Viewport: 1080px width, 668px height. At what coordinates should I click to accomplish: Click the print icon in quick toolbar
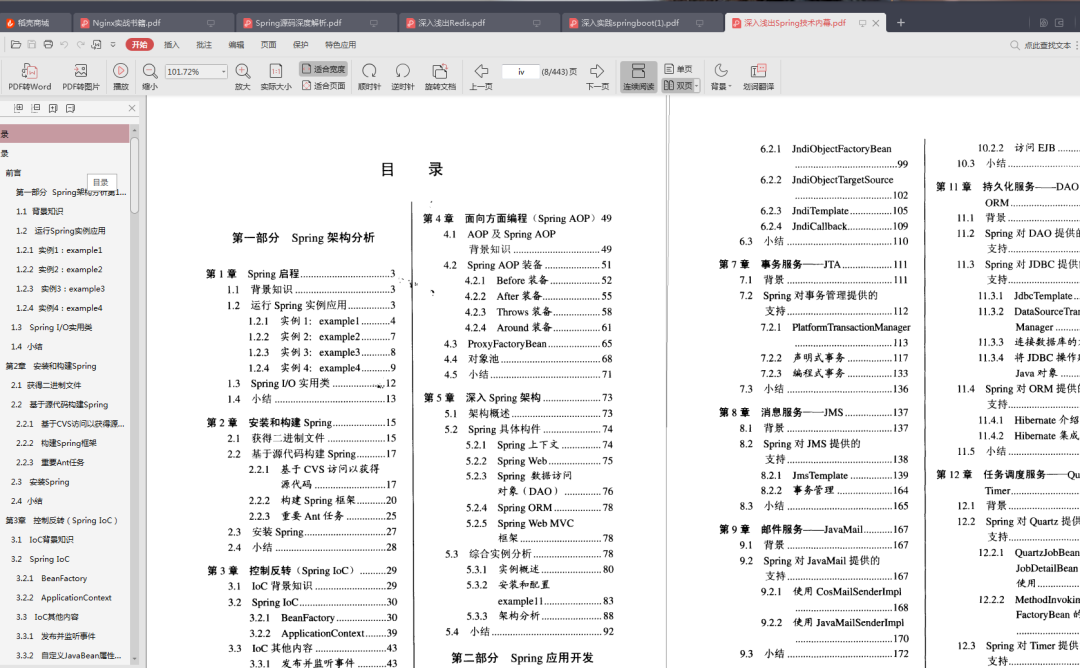pos(48,45)
